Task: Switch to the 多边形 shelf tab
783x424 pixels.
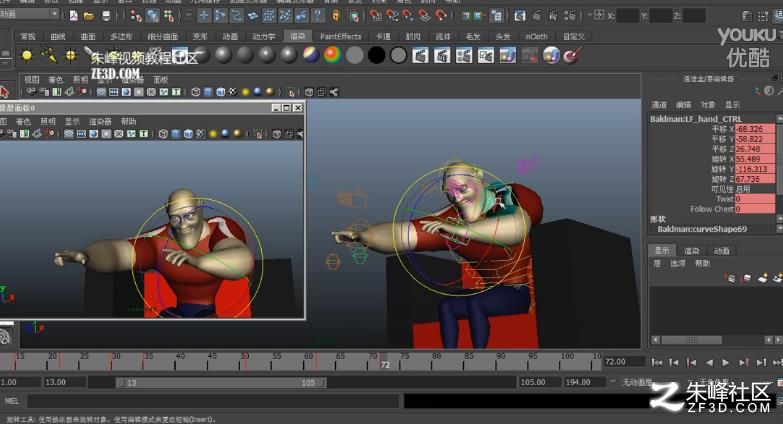Action: (x=121, y=36)
